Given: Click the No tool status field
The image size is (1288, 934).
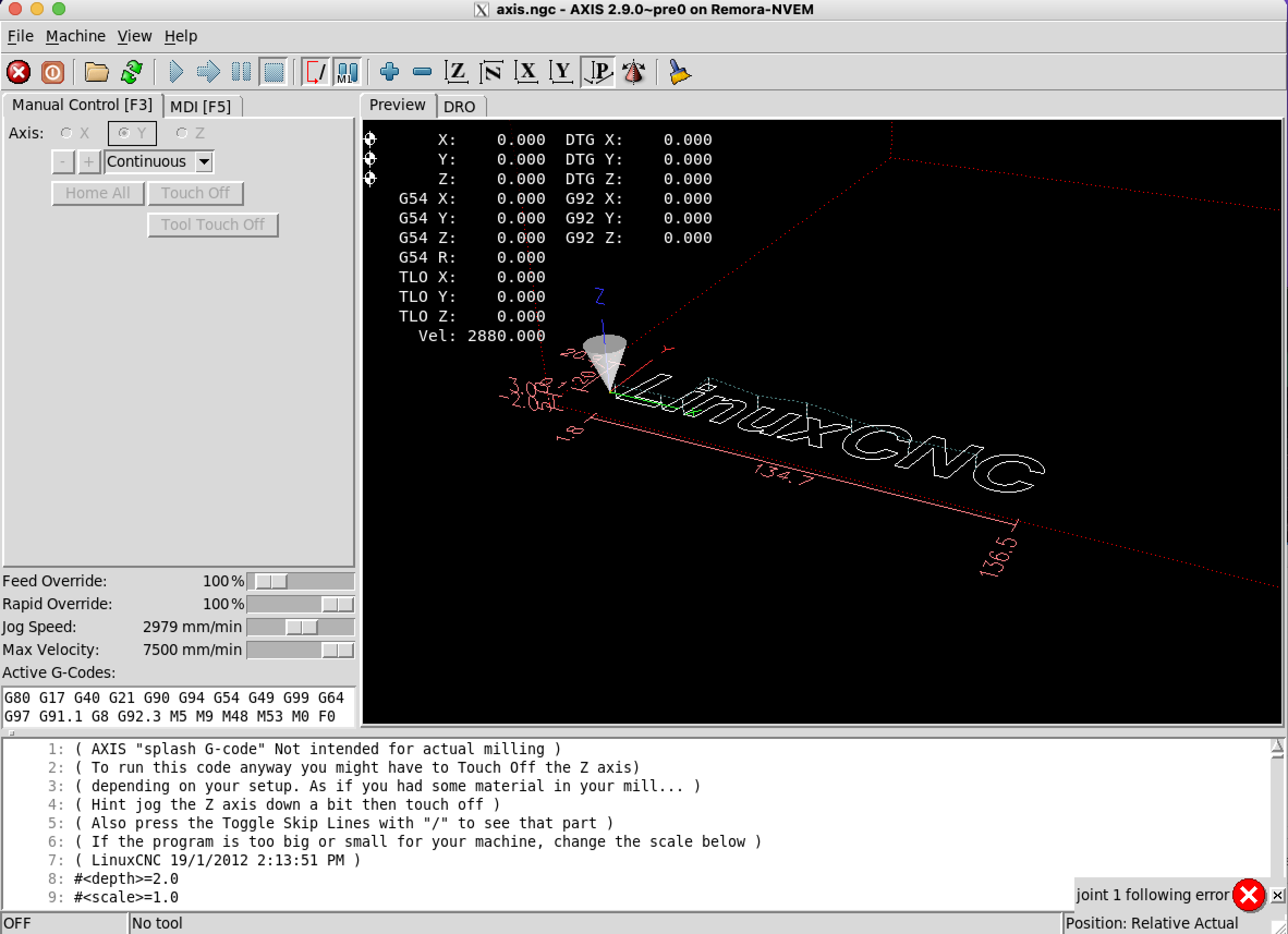Looking at the screenshot, I should [595, 924].
